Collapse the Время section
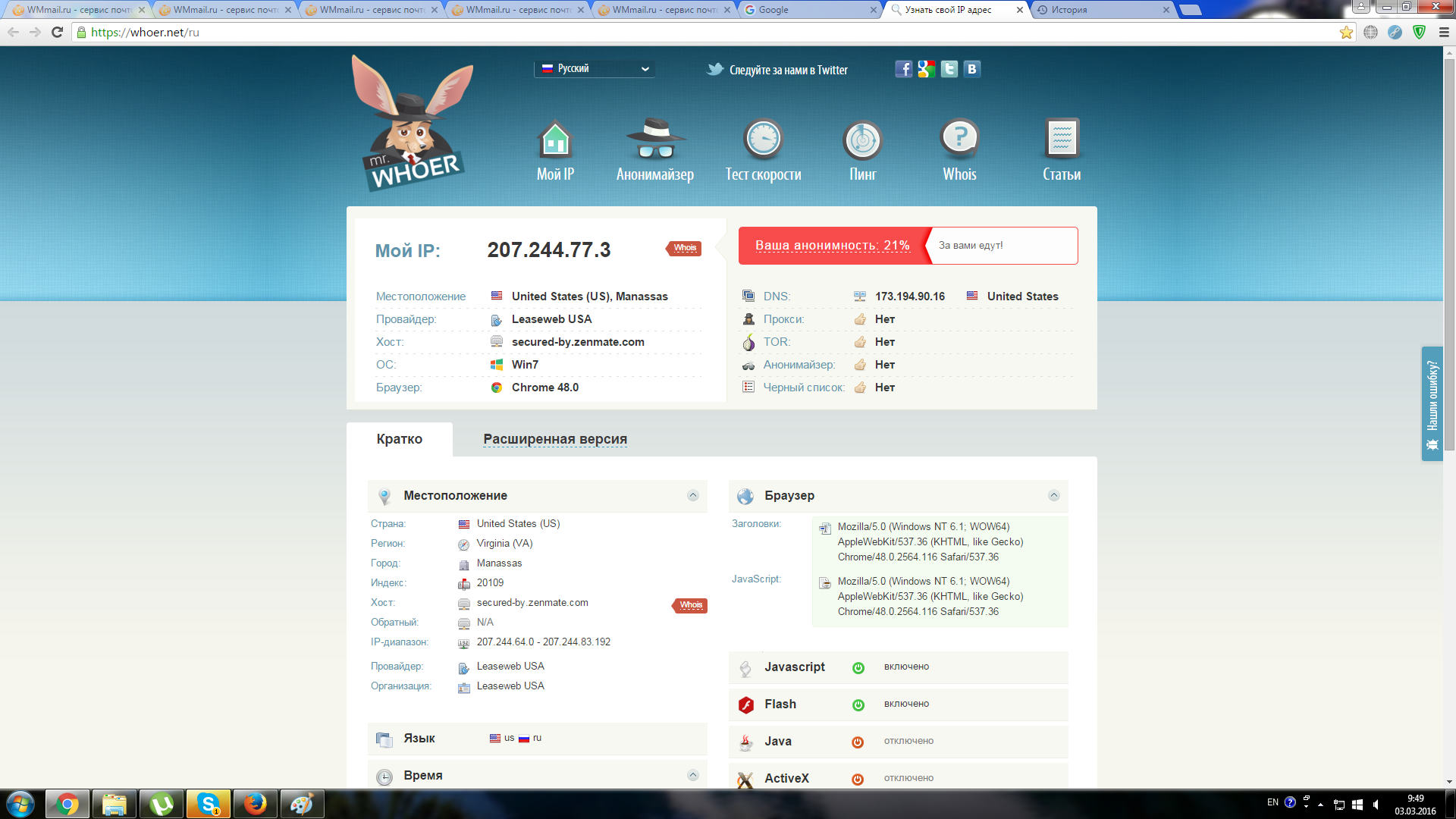 coord(692,775)
